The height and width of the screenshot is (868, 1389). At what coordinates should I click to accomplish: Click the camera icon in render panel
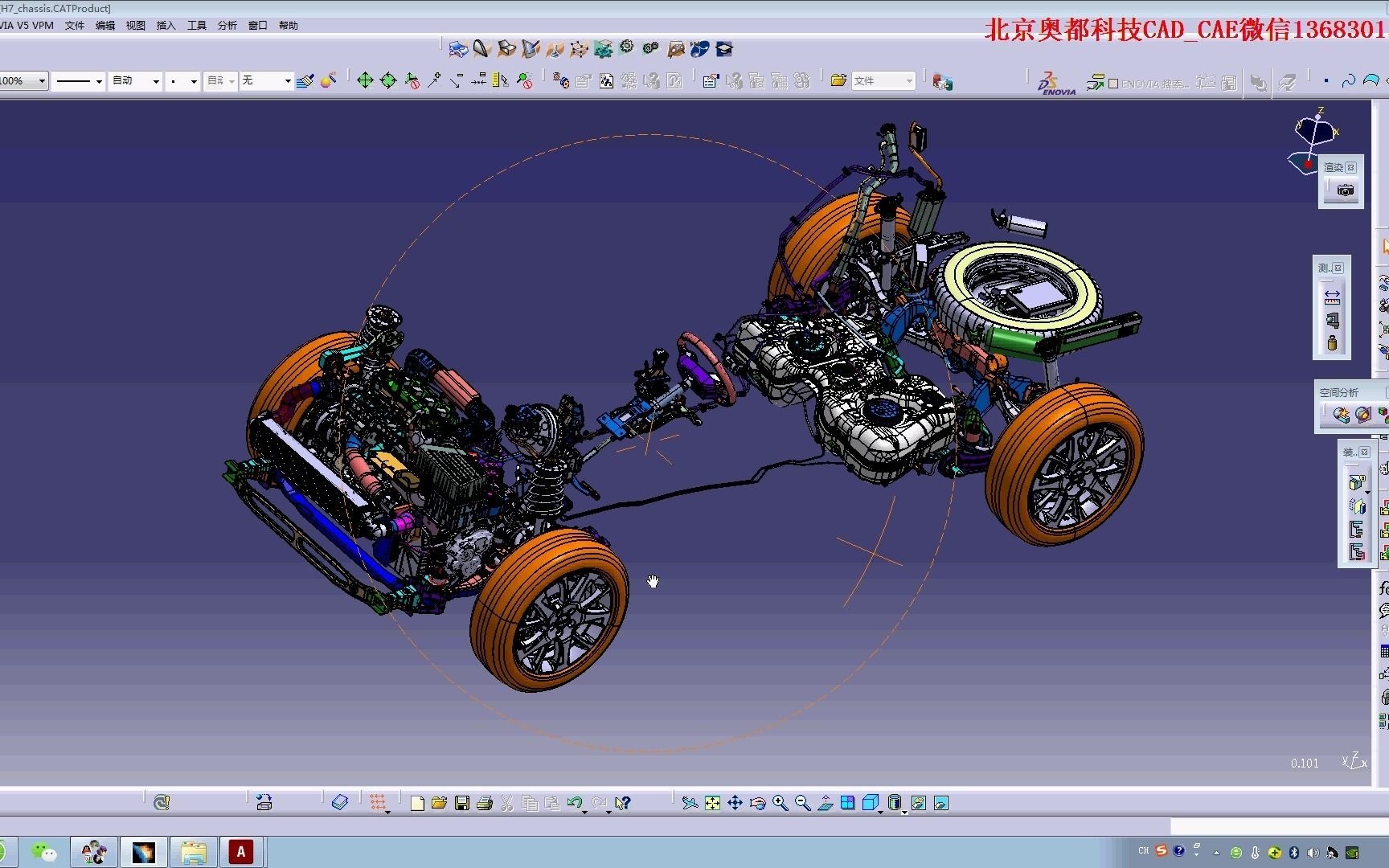coord(1345,190)
